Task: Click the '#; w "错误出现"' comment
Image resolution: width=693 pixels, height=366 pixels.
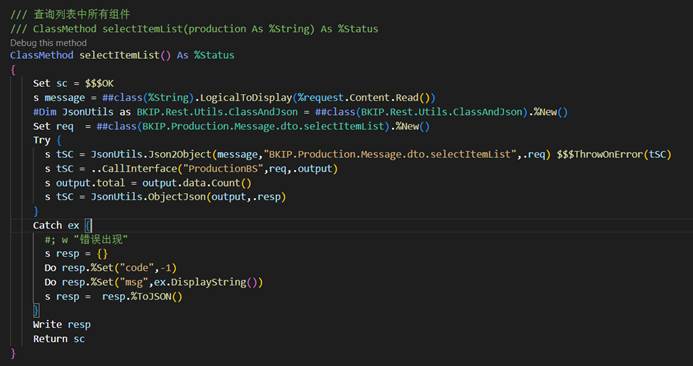Action: (86, 240)
